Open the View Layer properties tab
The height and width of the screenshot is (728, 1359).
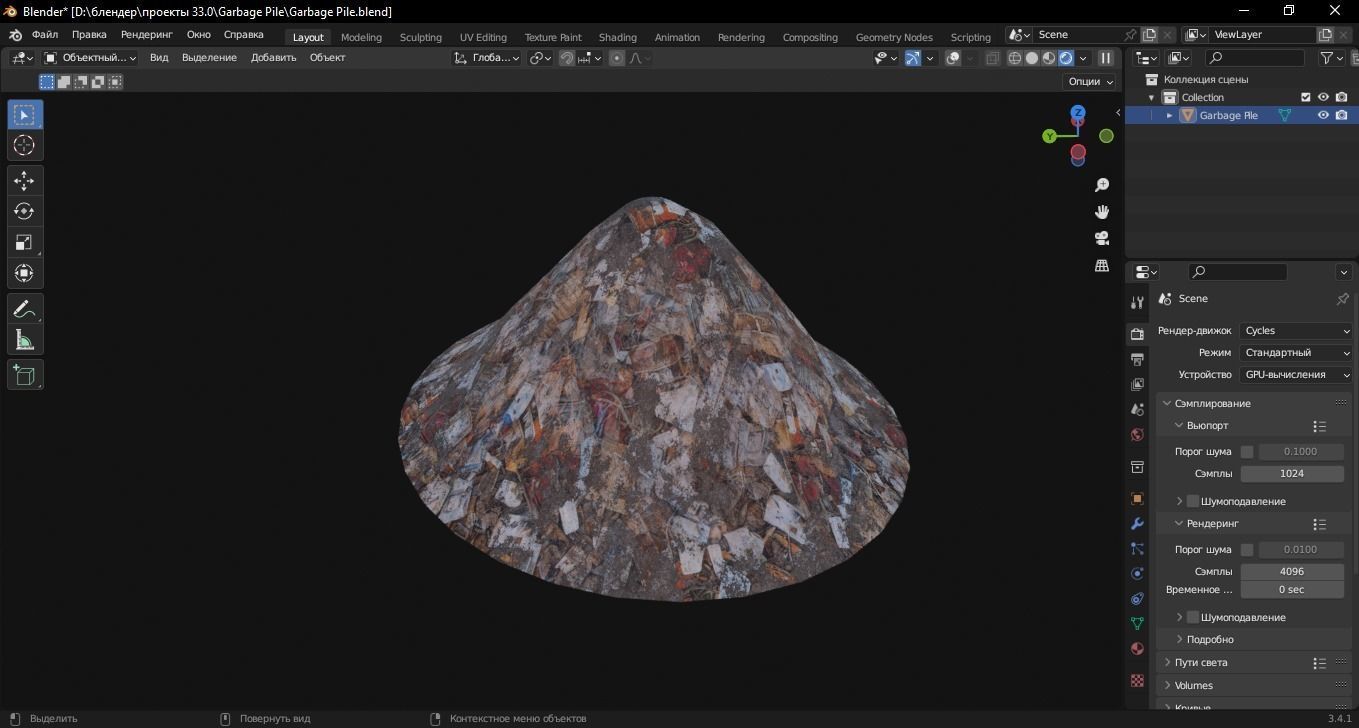(1137, 384)
